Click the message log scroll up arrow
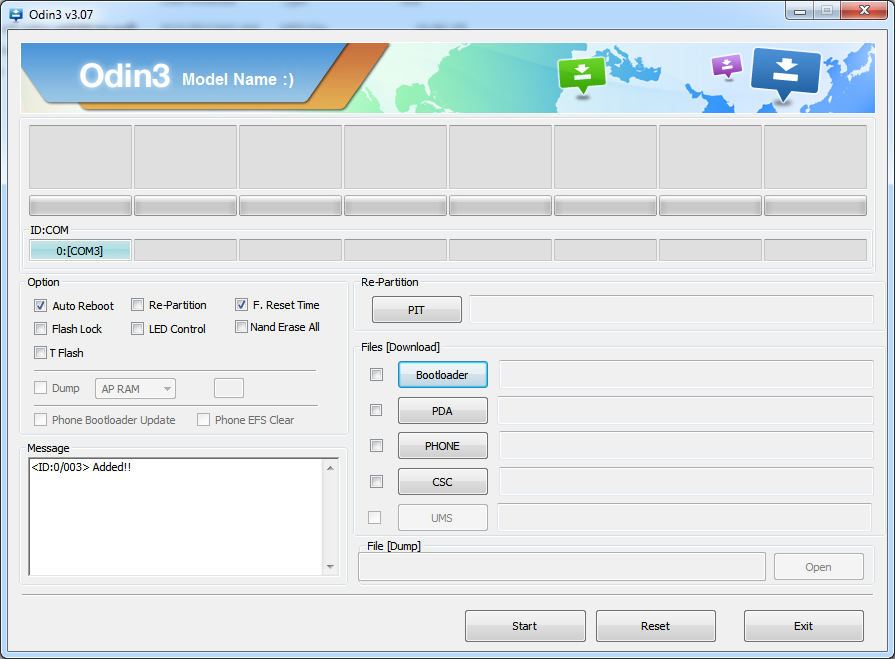The image size is (895, 659). 330,468
